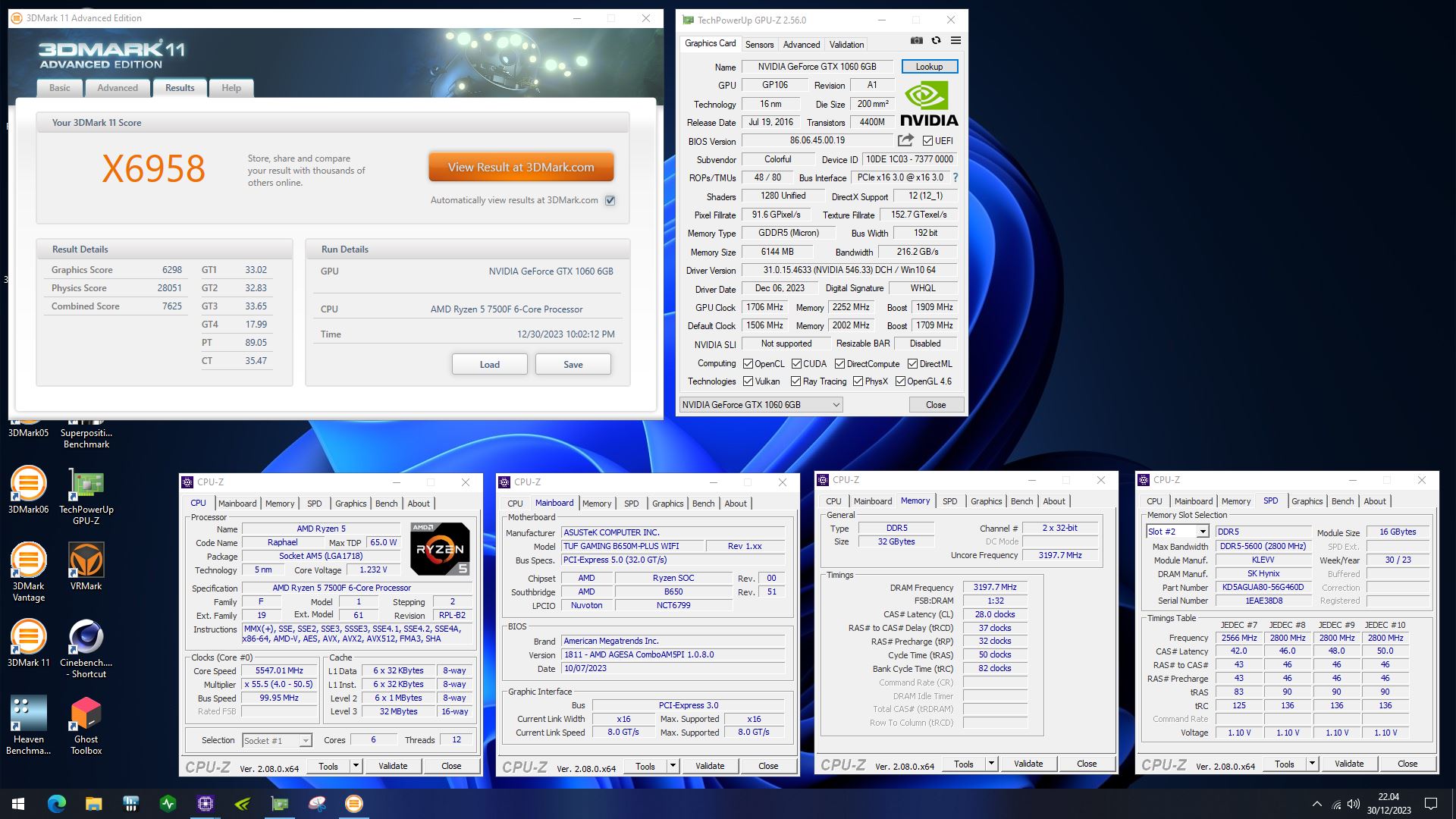Click the GPU name field in GPU-Z

[817, 67]
